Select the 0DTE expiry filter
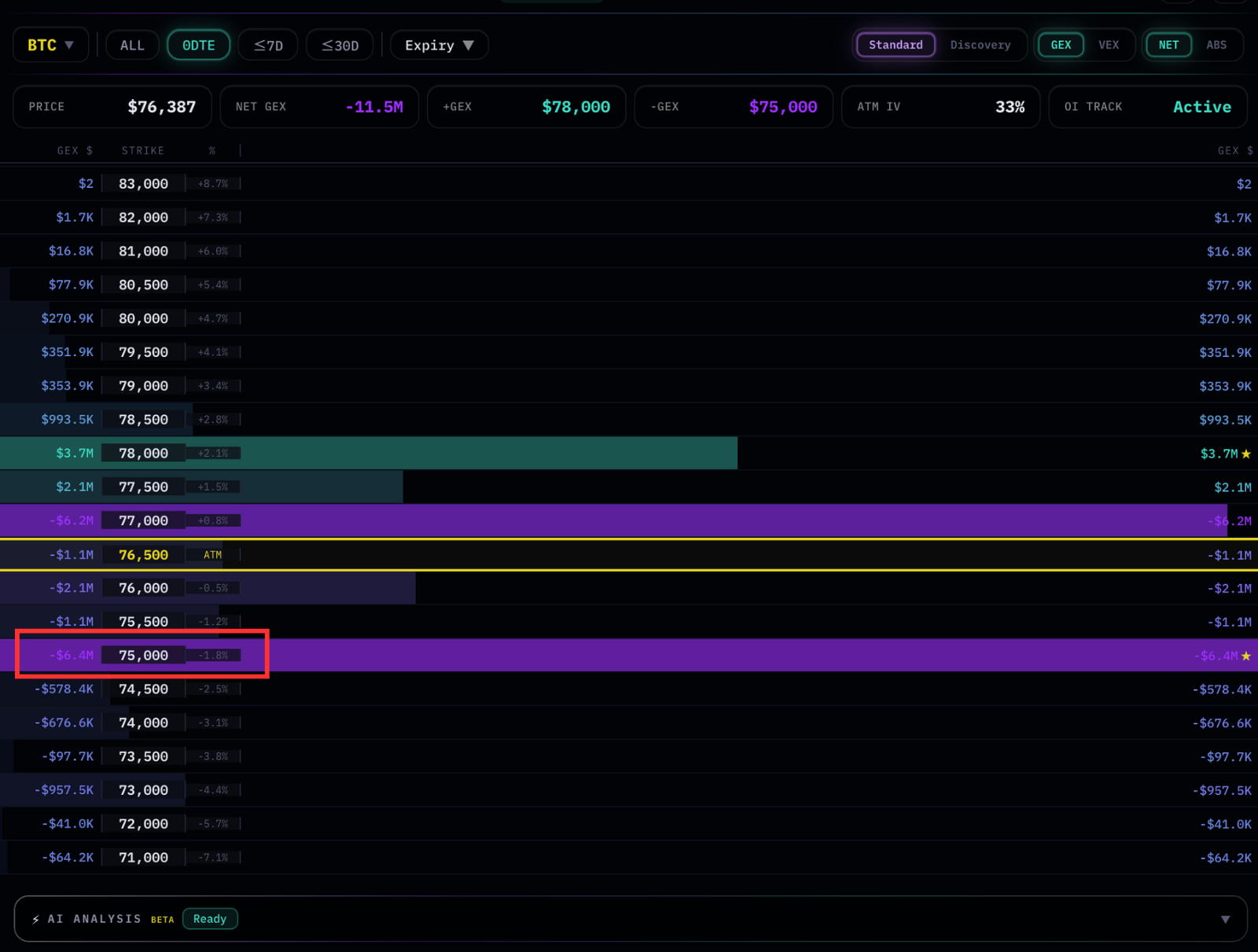This screenshot has height=952, width=1258. click(198, 45)
